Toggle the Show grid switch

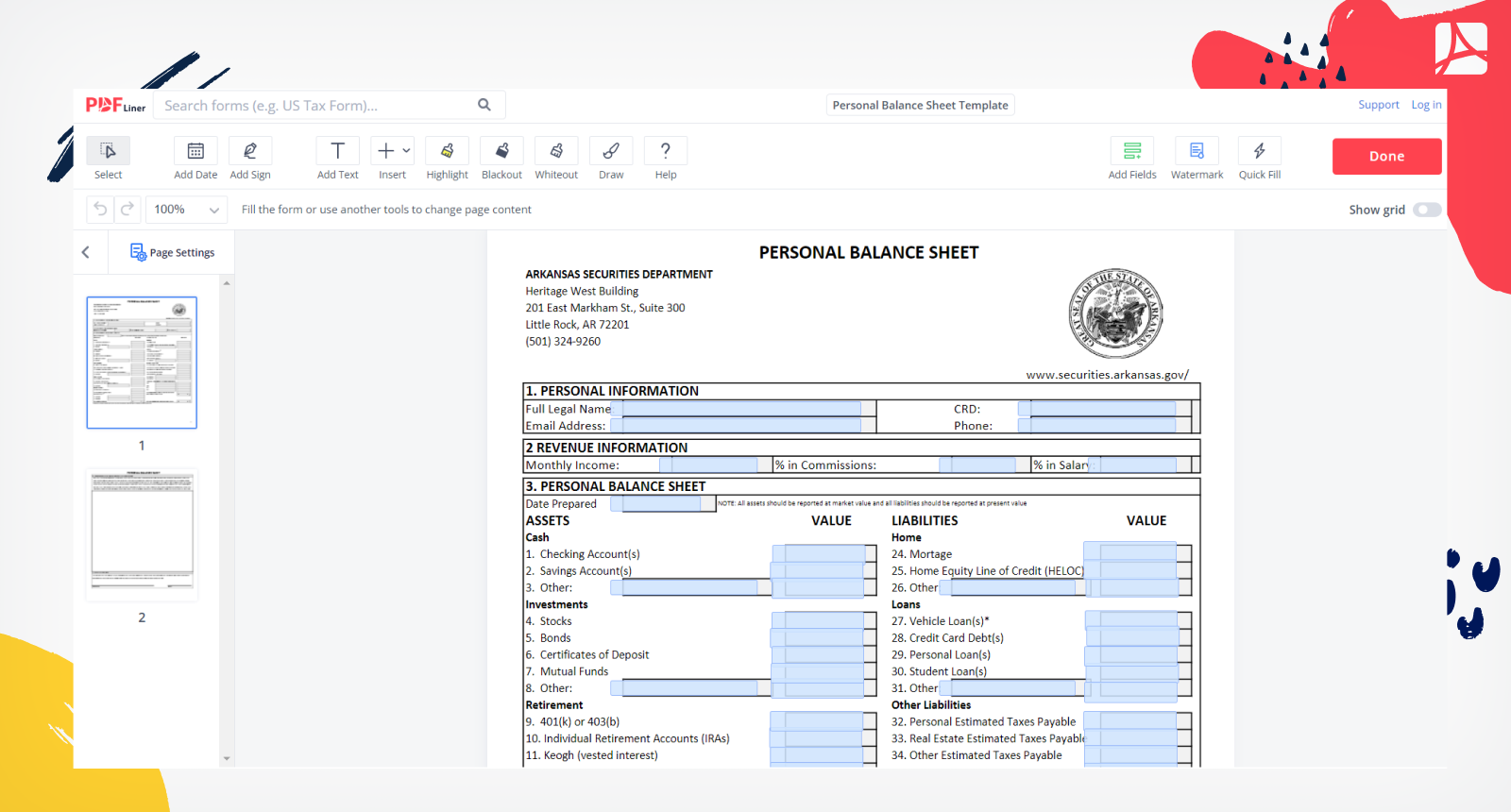(1427, 210)
